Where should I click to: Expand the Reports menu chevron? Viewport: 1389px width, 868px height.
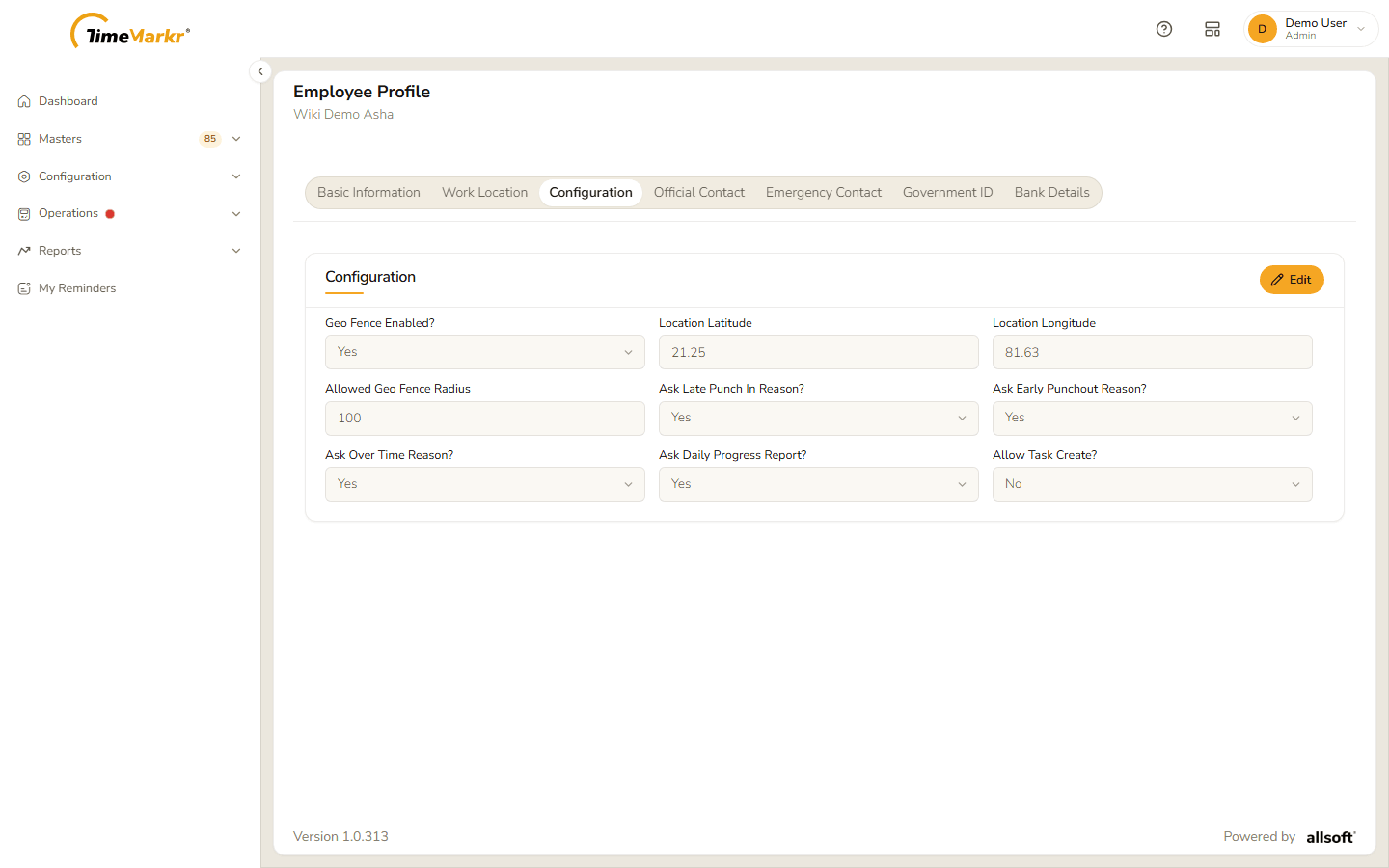236,251
